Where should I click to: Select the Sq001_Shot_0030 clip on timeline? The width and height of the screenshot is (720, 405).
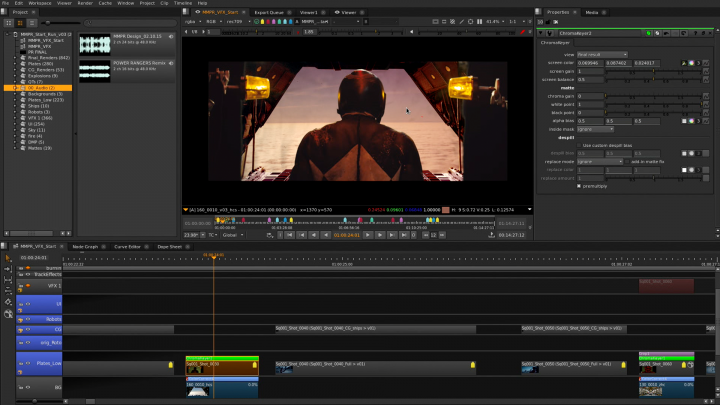[222, 366]
